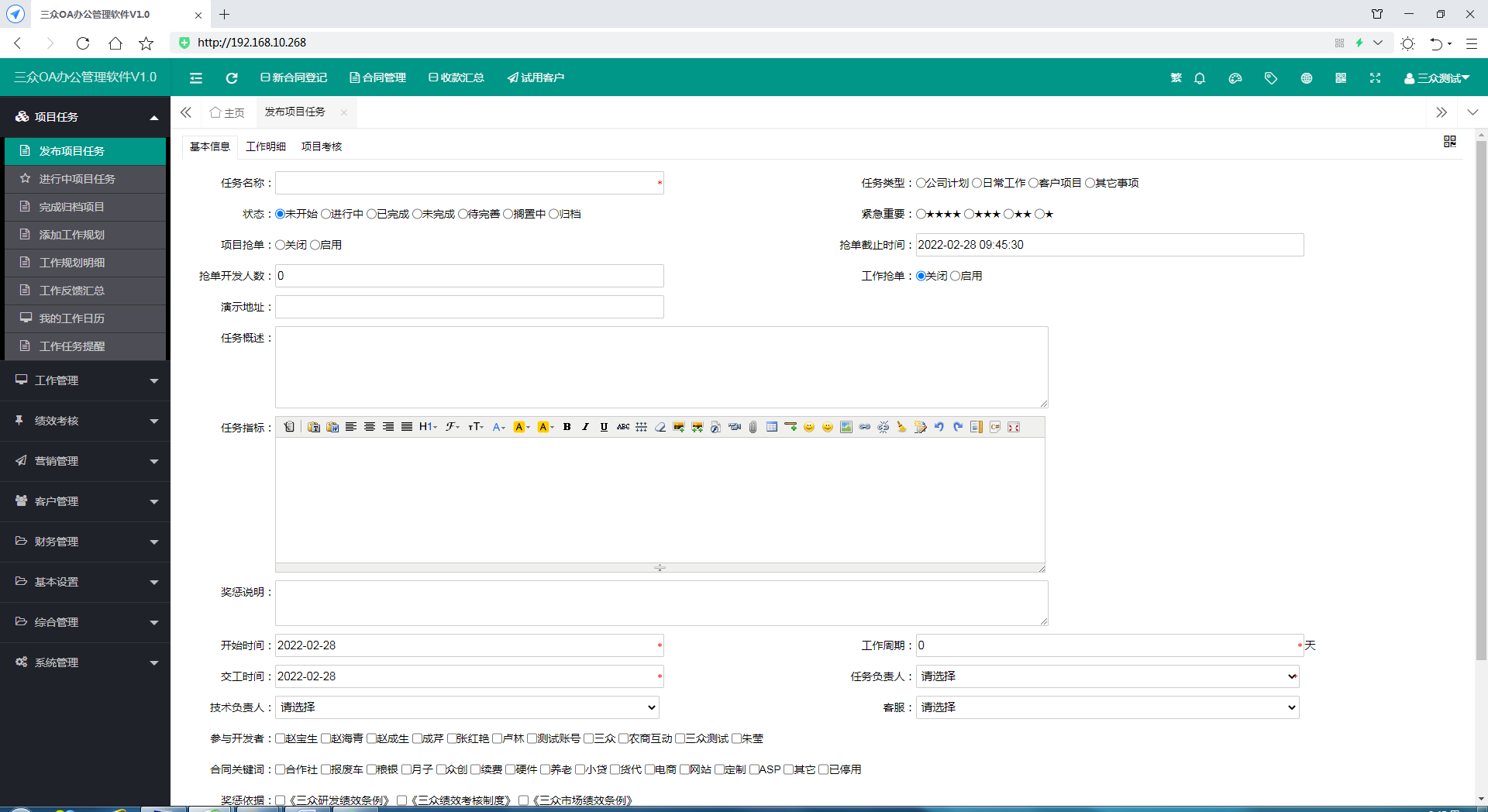Click the fullscreen arrows icon
This screenshot has height=812, width=1488.
point(1375,77)
